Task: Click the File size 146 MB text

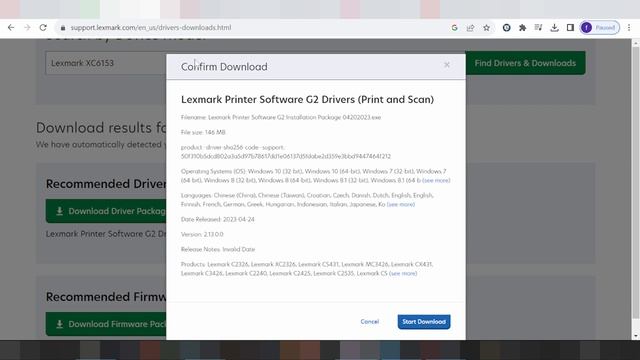Action: [x=203, y=132]
